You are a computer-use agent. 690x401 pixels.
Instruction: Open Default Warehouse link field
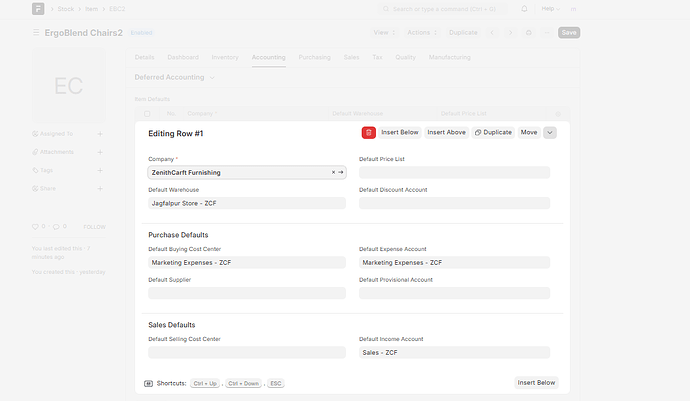[247, 203]
